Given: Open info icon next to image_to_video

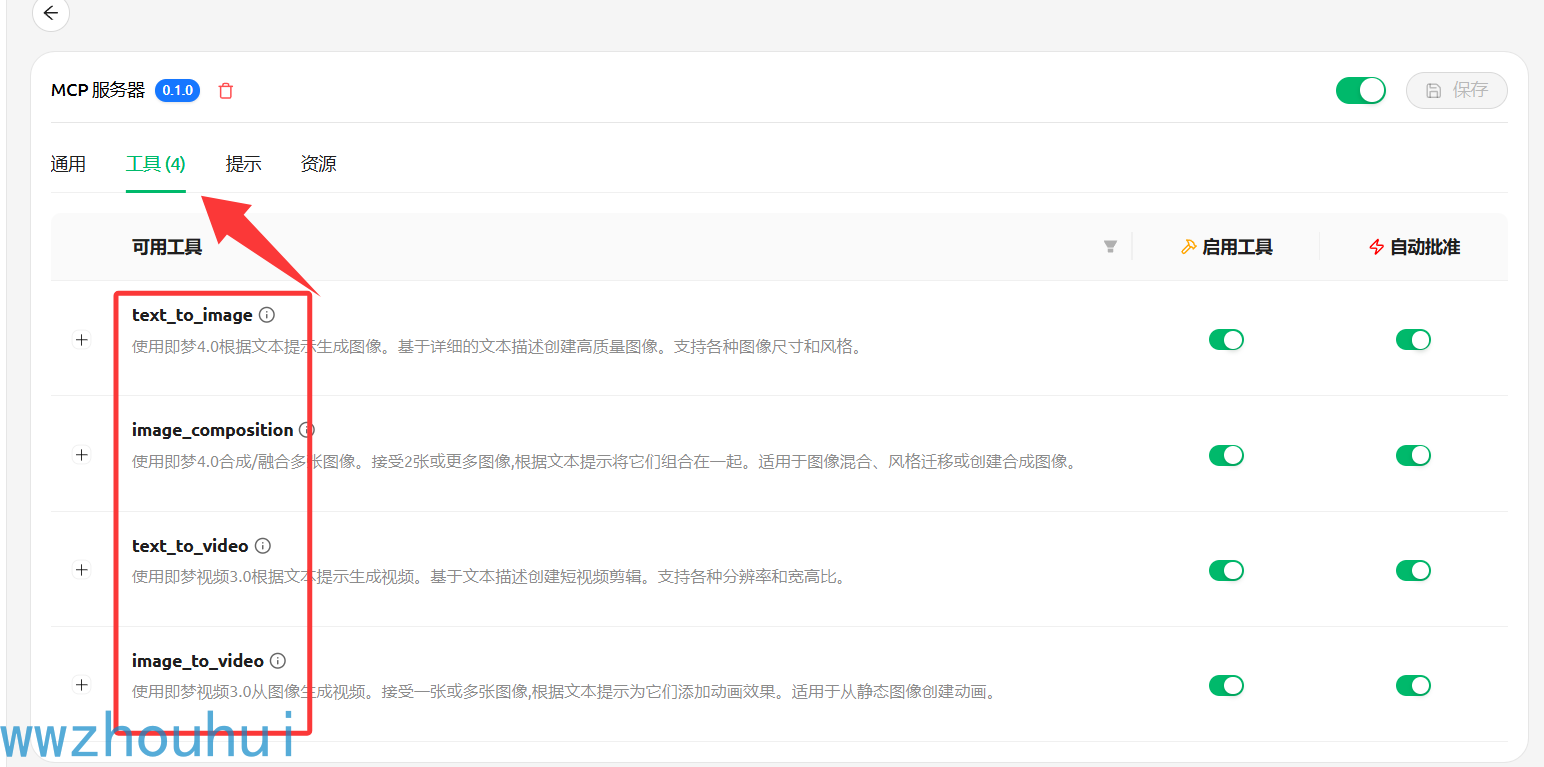Looking at the screenshot, I should click(278, 661).
